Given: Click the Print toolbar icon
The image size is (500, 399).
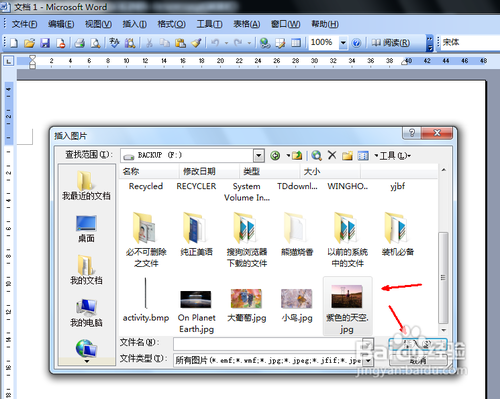Looking at the screenshot, I should click(x=80, y=43).
